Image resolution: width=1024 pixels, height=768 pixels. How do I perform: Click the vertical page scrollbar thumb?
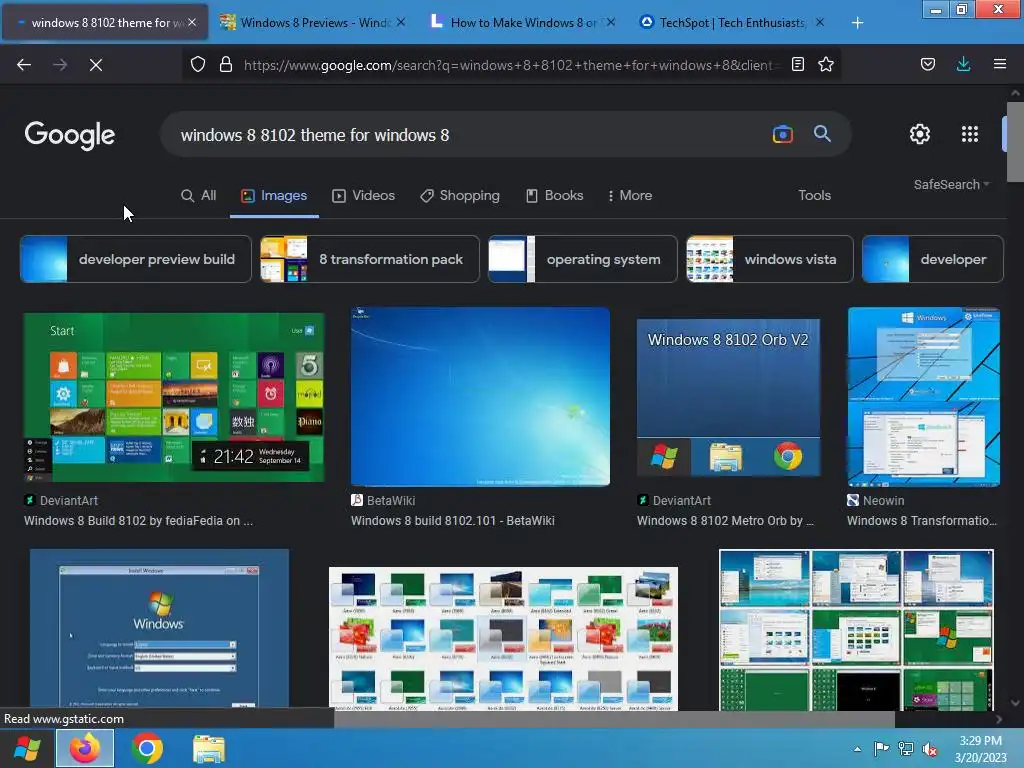click(x=1015, y=142)
